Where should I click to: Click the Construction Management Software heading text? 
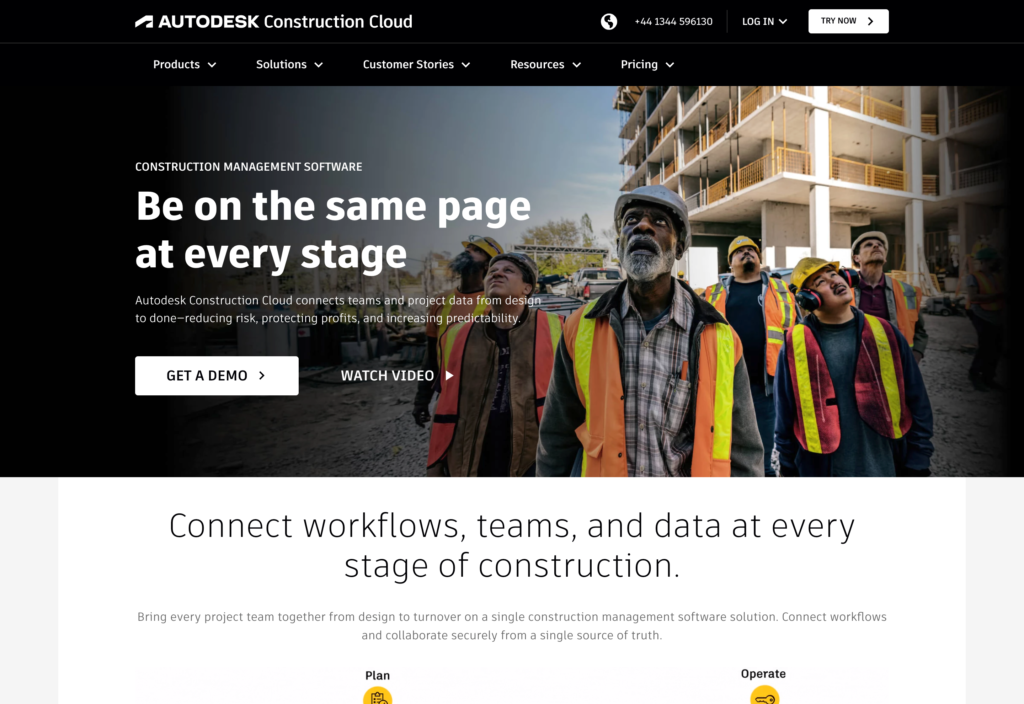click(249, 167)
